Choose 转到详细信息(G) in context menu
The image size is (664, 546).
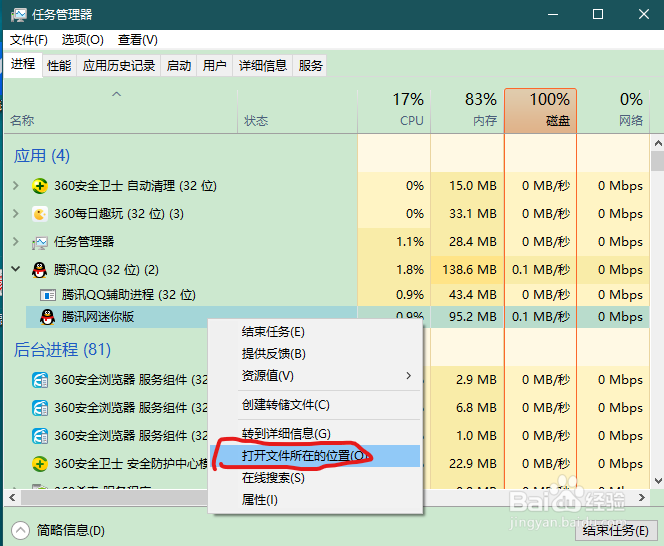pyautogui.click(x=315, y=434)
